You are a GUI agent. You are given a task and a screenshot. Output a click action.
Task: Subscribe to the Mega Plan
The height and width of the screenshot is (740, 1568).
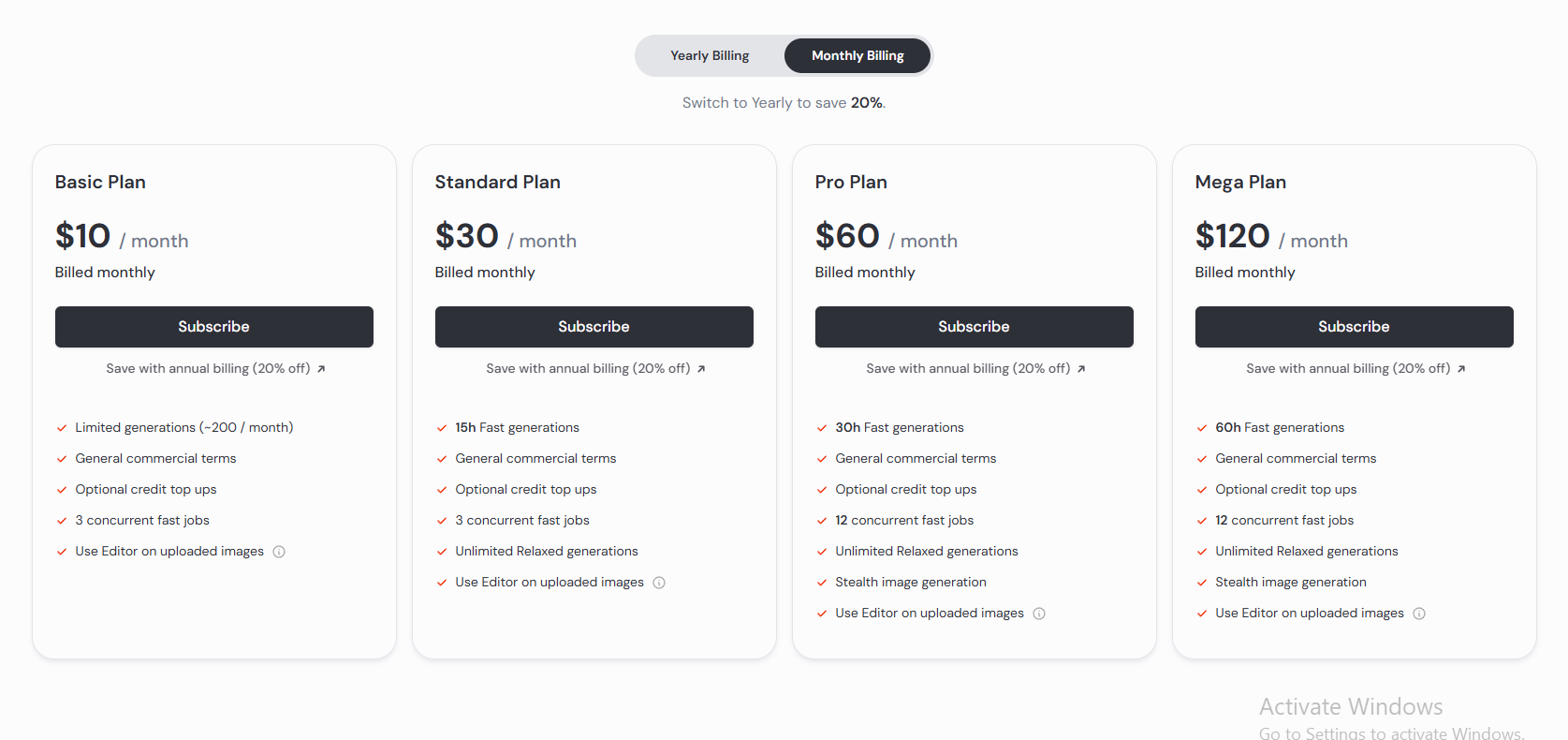(1355, 327)
